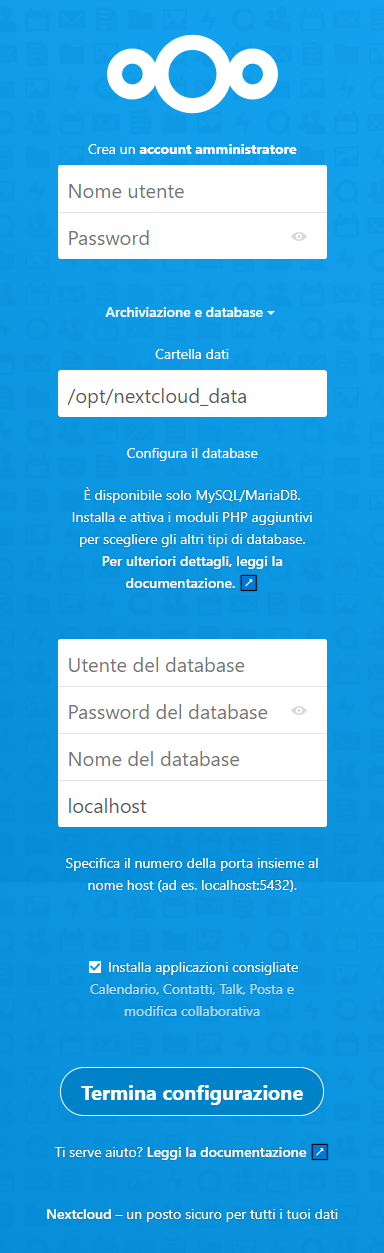
Task: Click external link icon beside Leggi la documentazione
Action: [x=320, y=1152]
